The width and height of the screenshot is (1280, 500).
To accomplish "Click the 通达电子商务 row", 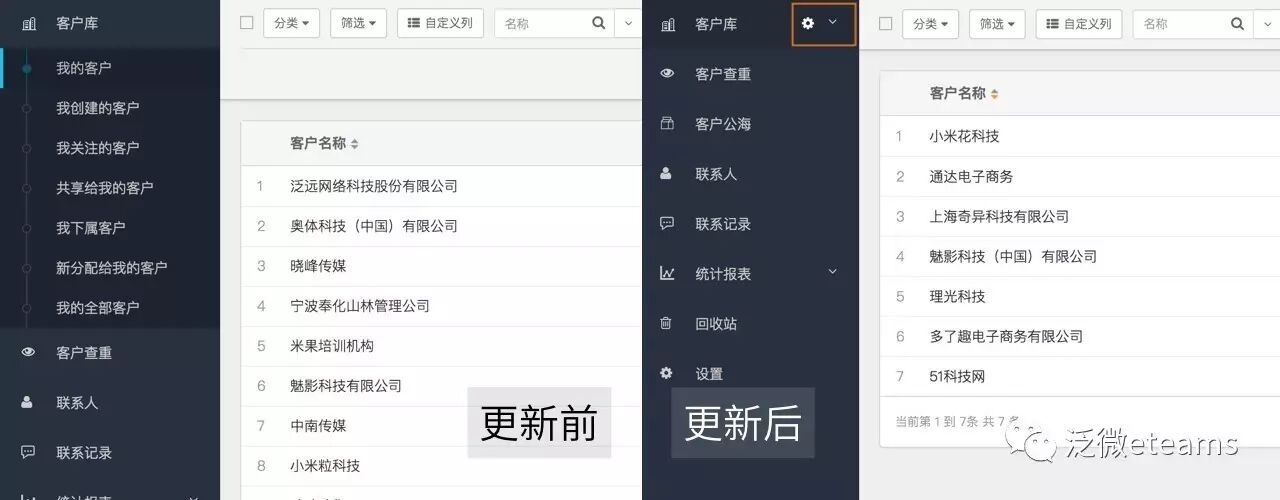I will pyautogui.click(x=1080, y=176).
